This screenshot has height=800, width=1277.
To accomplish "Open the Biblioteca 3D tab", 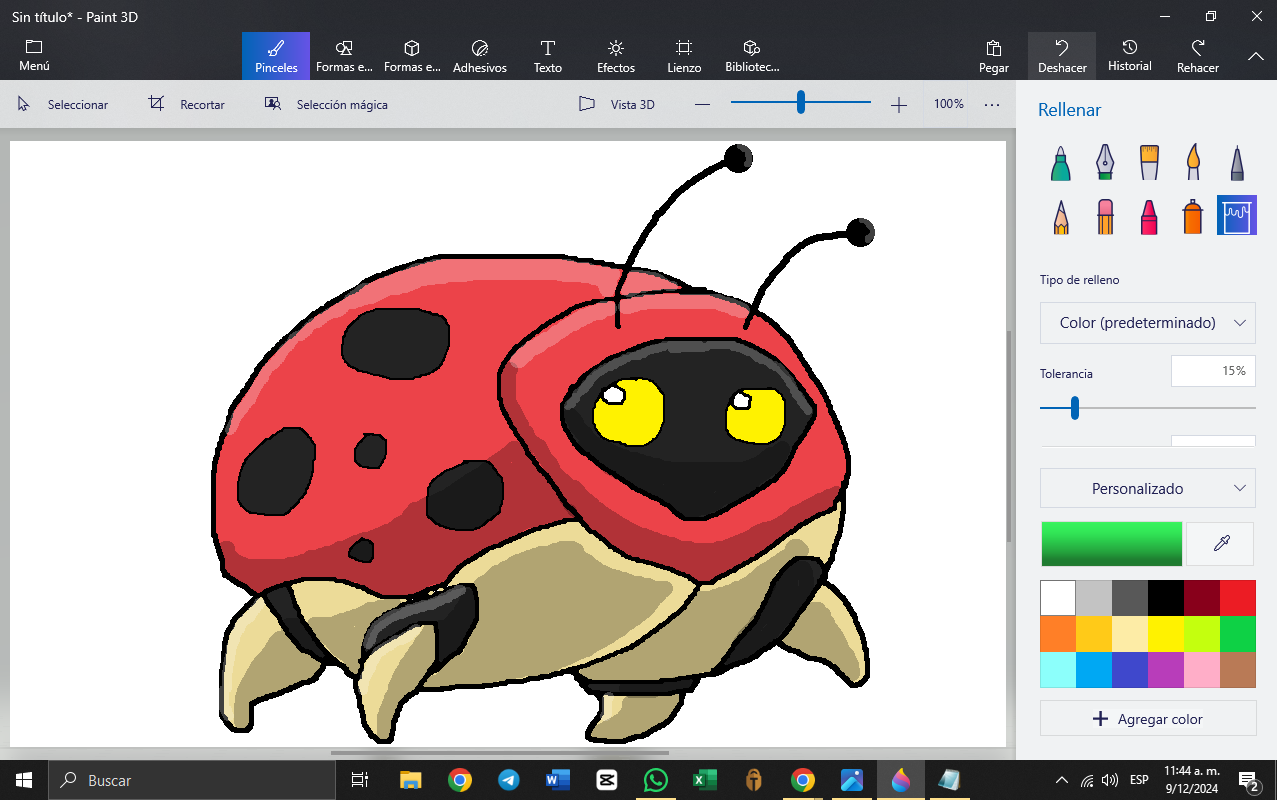I will [x=752, y=56].
